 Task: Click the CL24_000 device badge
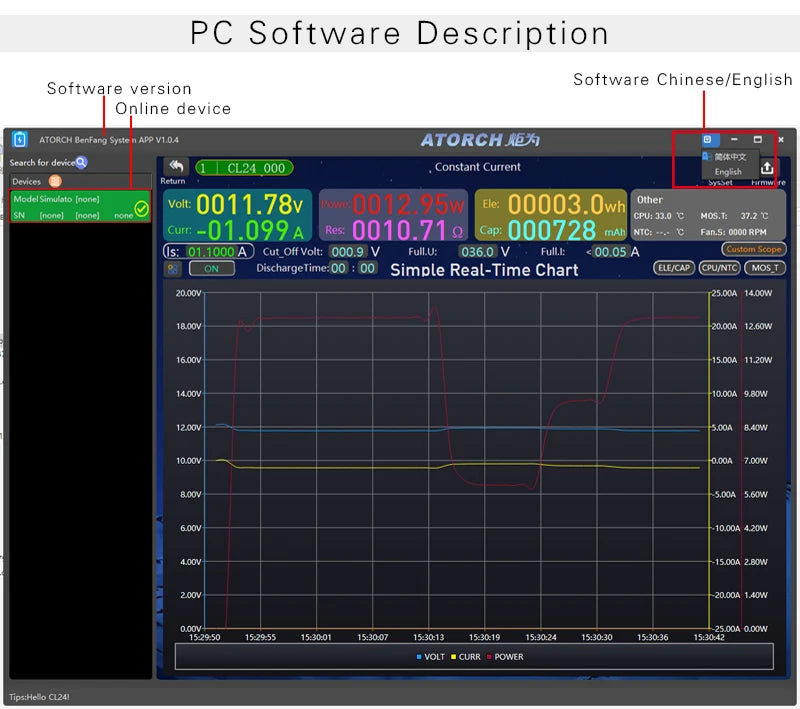[244, 168]
